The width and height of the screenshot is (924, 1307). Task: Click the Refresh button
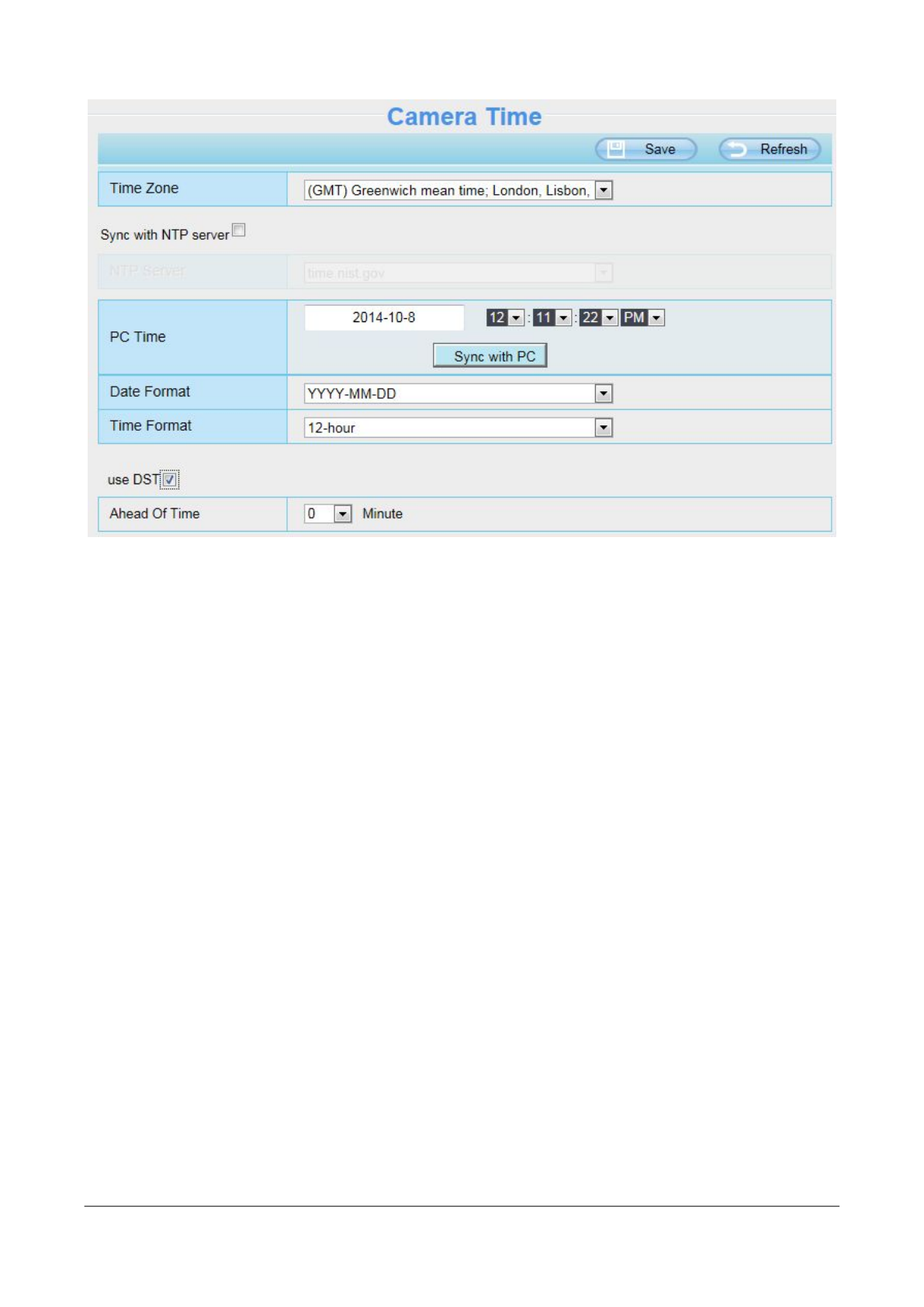tap(769, 149)
